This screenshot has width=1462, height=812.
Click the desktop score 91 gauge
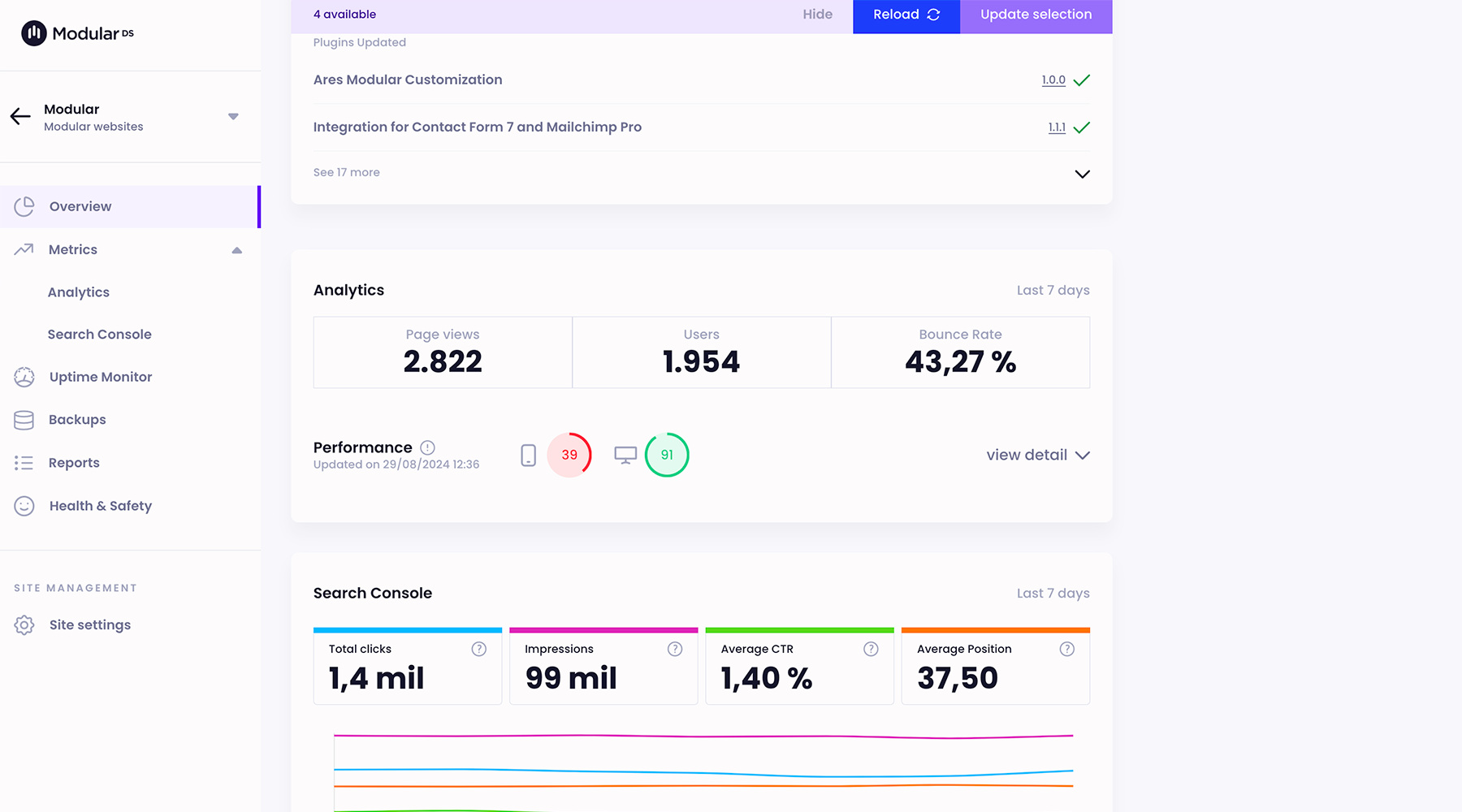(667, 455)
